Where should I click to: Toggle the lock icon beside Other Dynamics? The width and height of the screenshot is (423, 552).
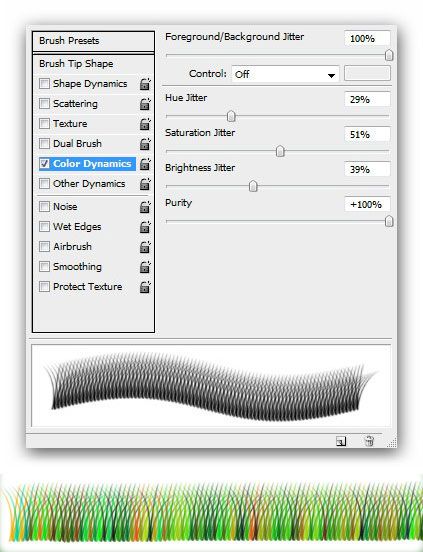[x=145, y=184]
